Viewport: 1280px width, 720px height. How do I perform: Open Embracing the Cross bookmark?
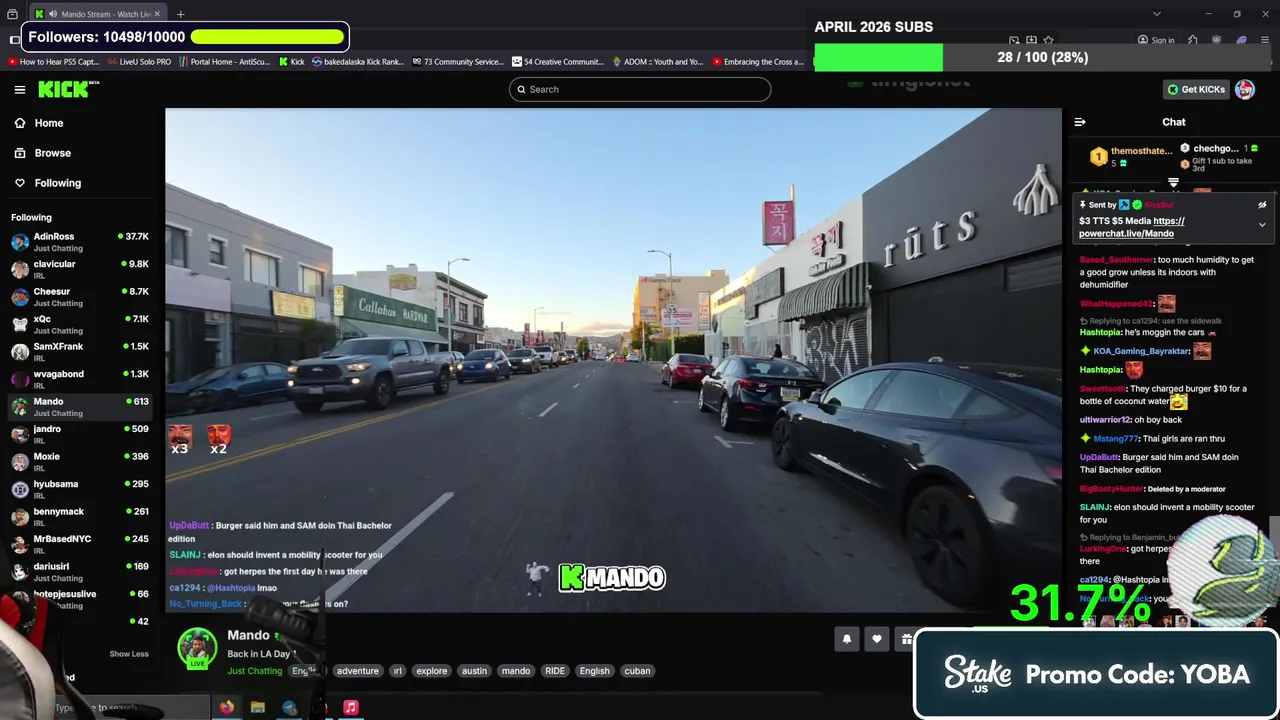tap(757, 62)
